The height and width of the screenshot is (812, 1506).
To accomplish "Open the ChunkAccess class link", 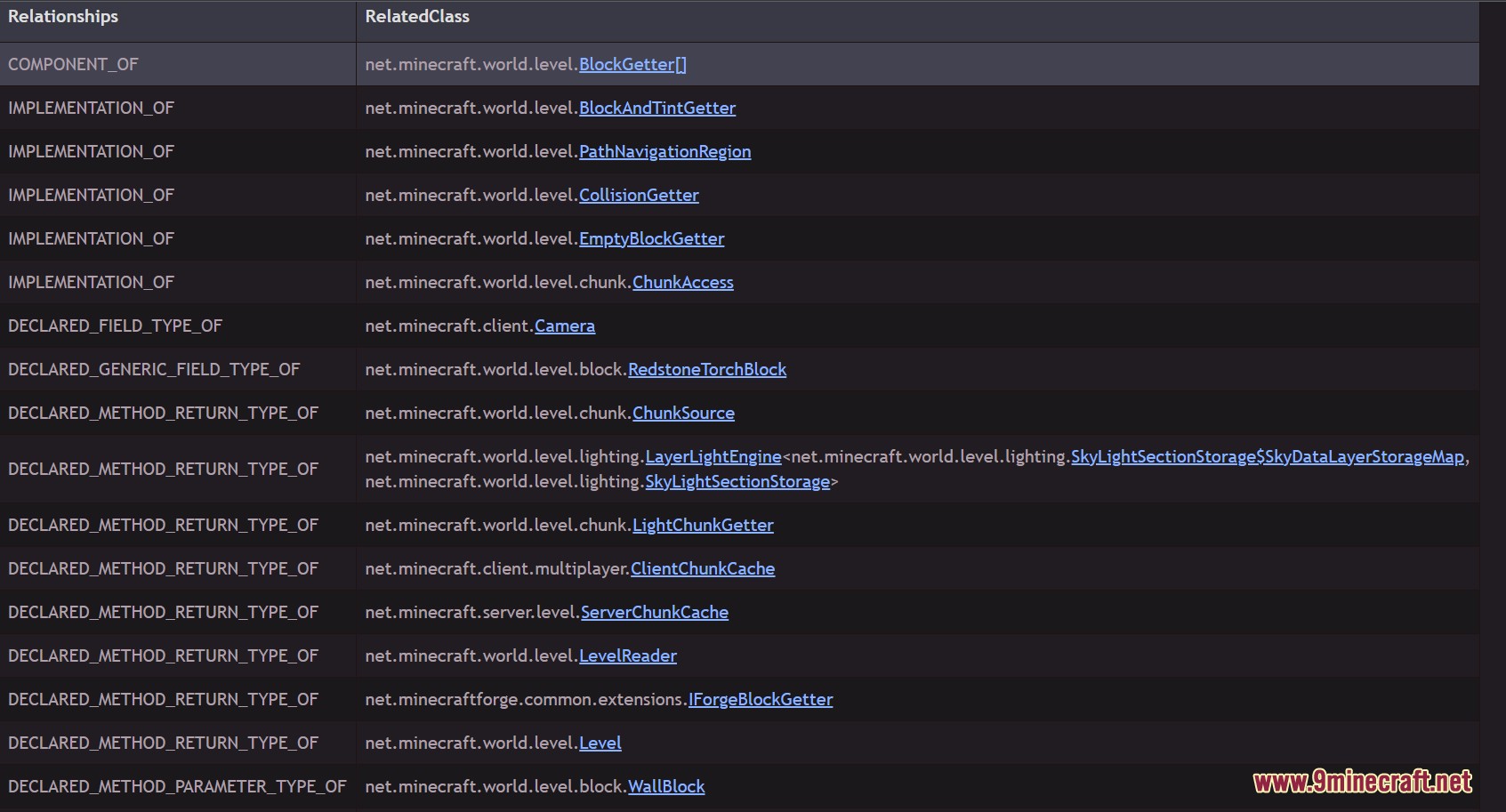I will tap(682, 282).
